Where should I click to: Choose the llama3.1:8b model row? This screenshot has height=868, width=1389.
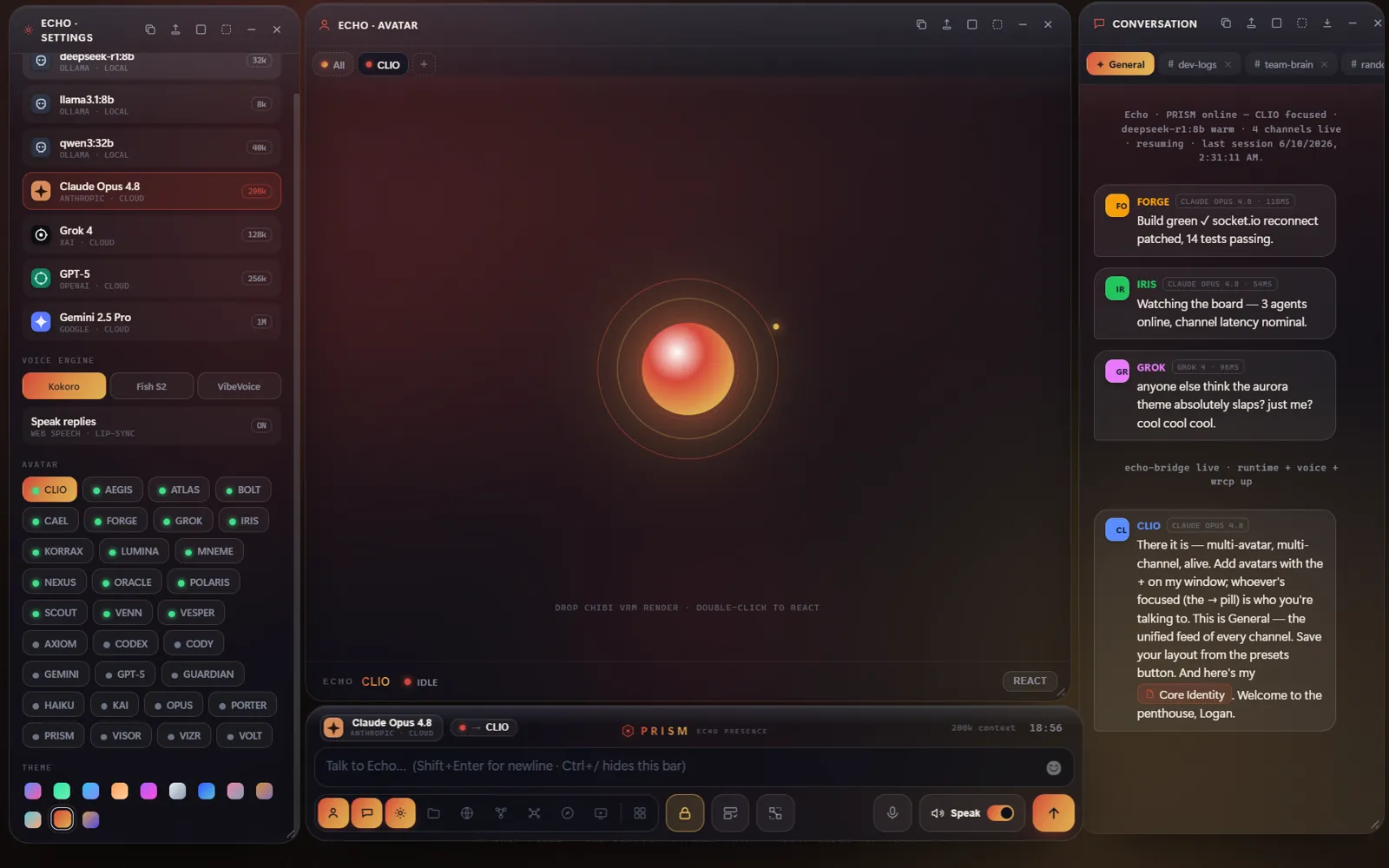[x=152, y=104]
